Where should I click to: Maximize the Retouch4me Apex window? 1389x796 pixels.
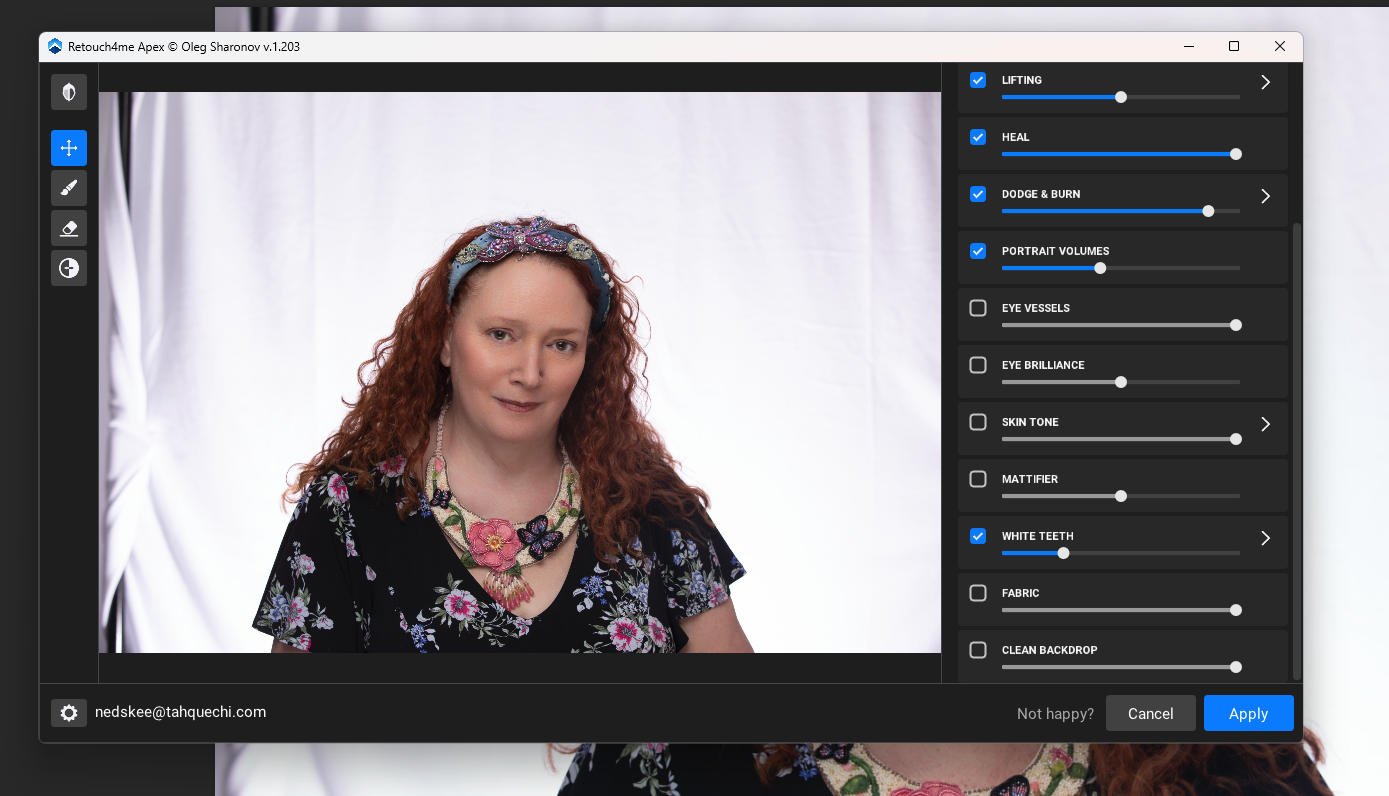click(x=1234, y=46)
